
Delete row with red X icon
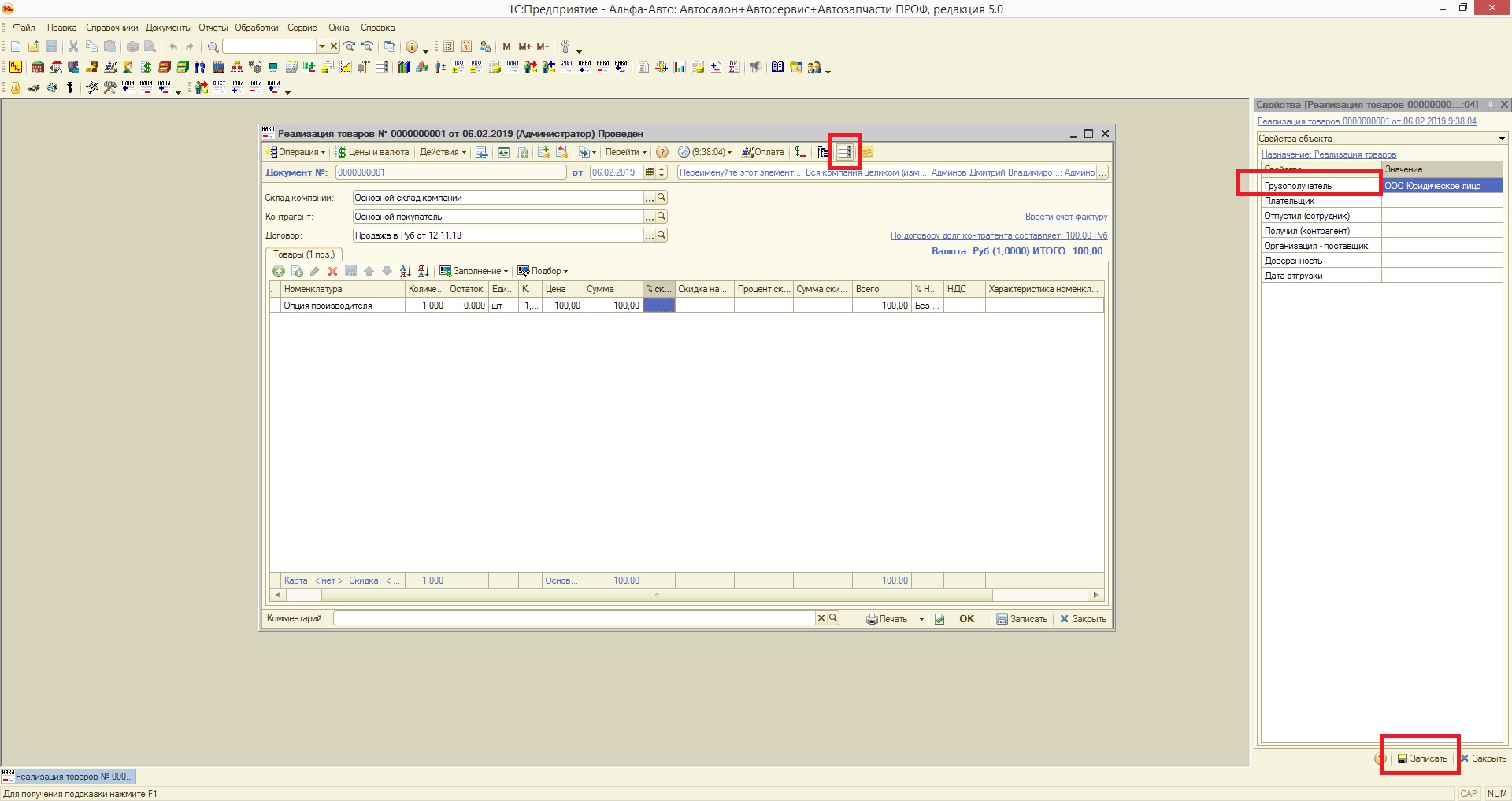click(332, 271)
